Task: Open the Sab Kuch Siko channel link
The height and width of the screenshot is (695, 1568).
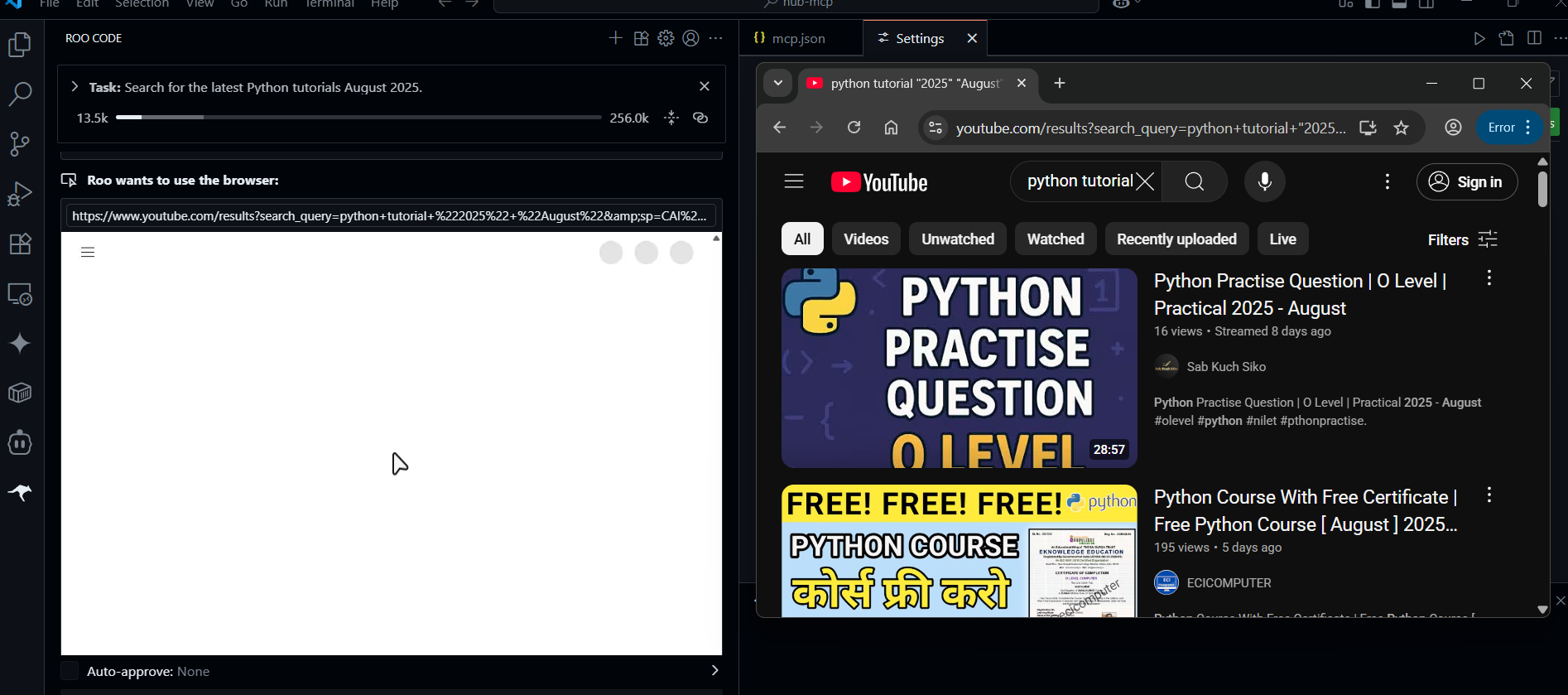Action: 1226,367
